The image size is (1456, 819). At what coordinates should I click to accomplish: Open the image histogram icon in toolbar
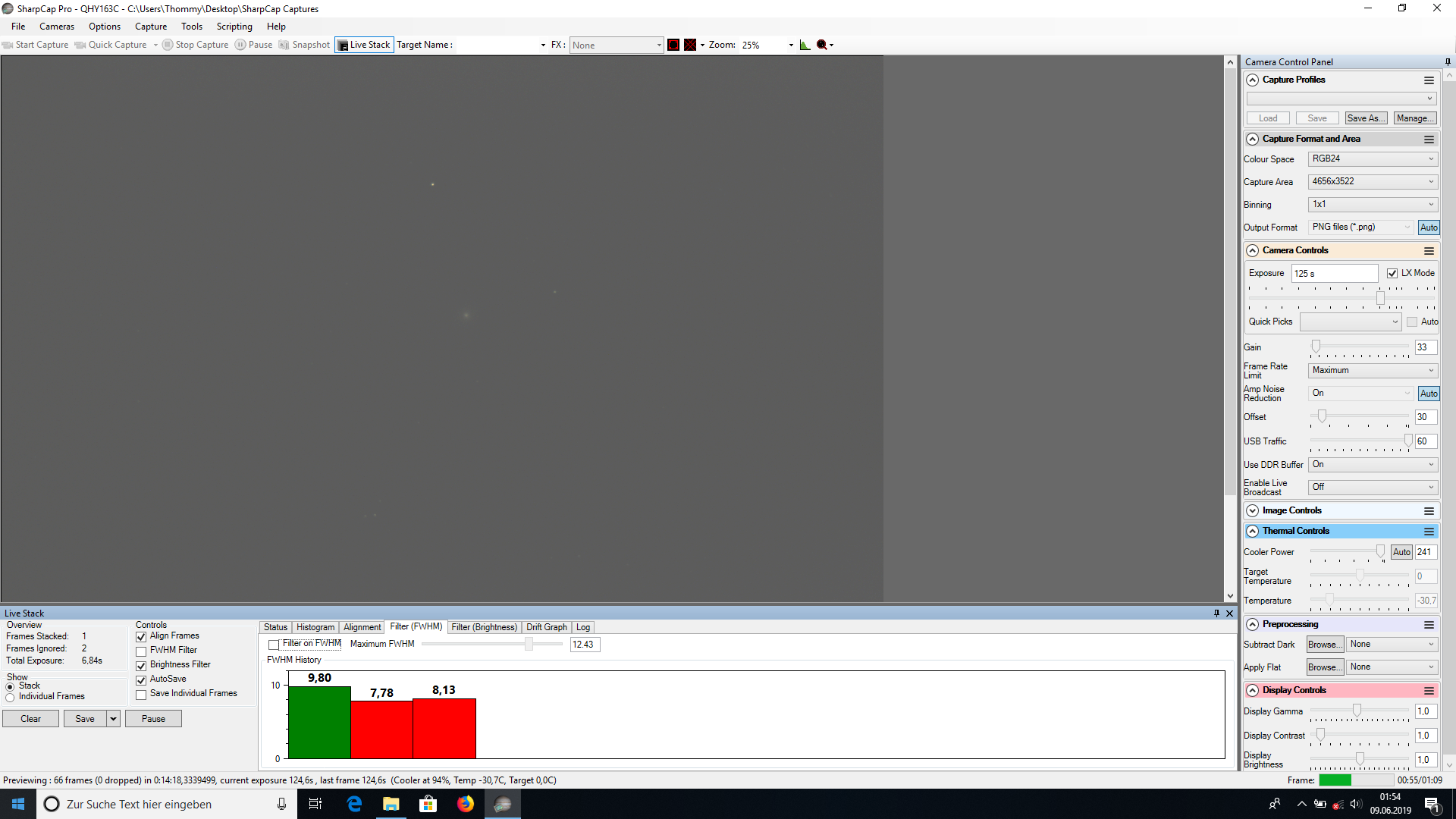(x=805, y=45)
